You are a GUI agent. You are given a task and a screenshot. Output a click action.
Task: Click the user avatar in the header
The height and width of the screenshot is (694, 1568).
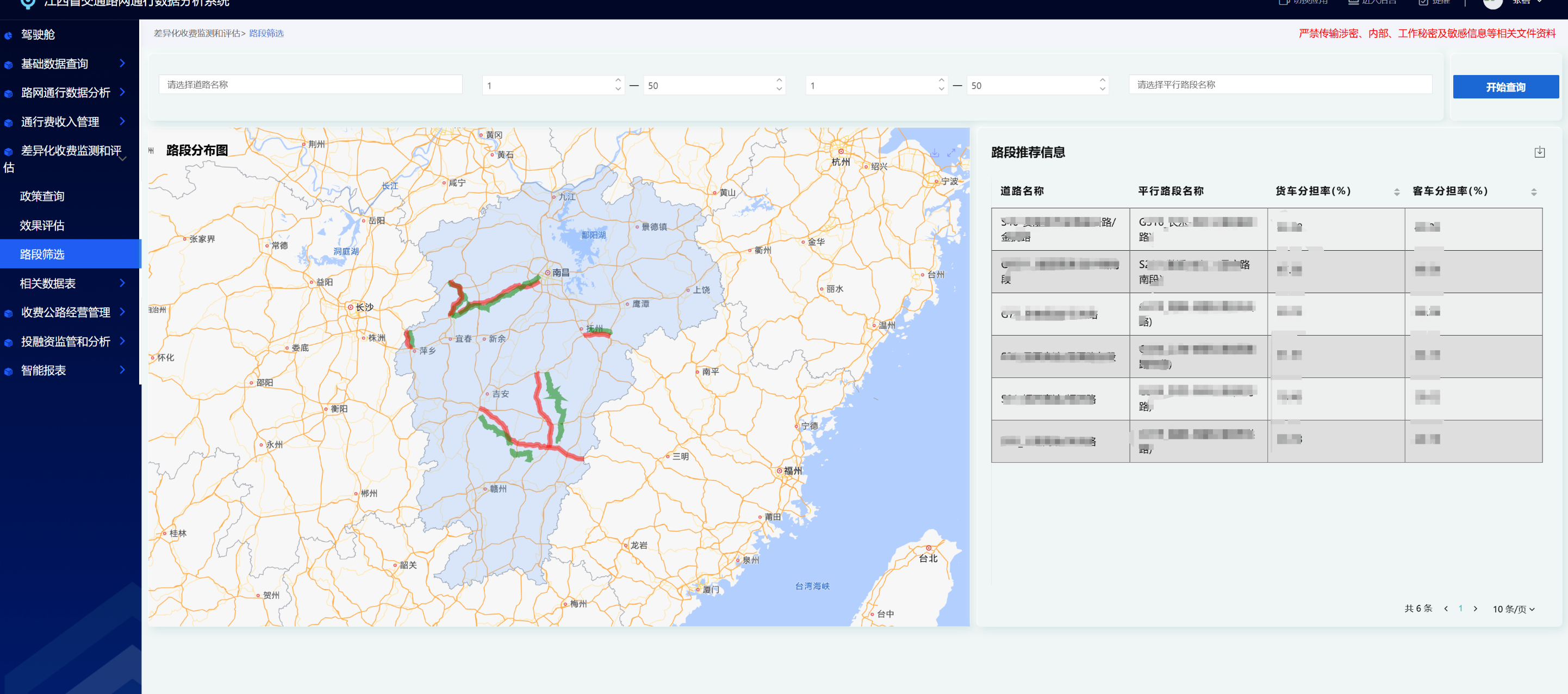1493,3
